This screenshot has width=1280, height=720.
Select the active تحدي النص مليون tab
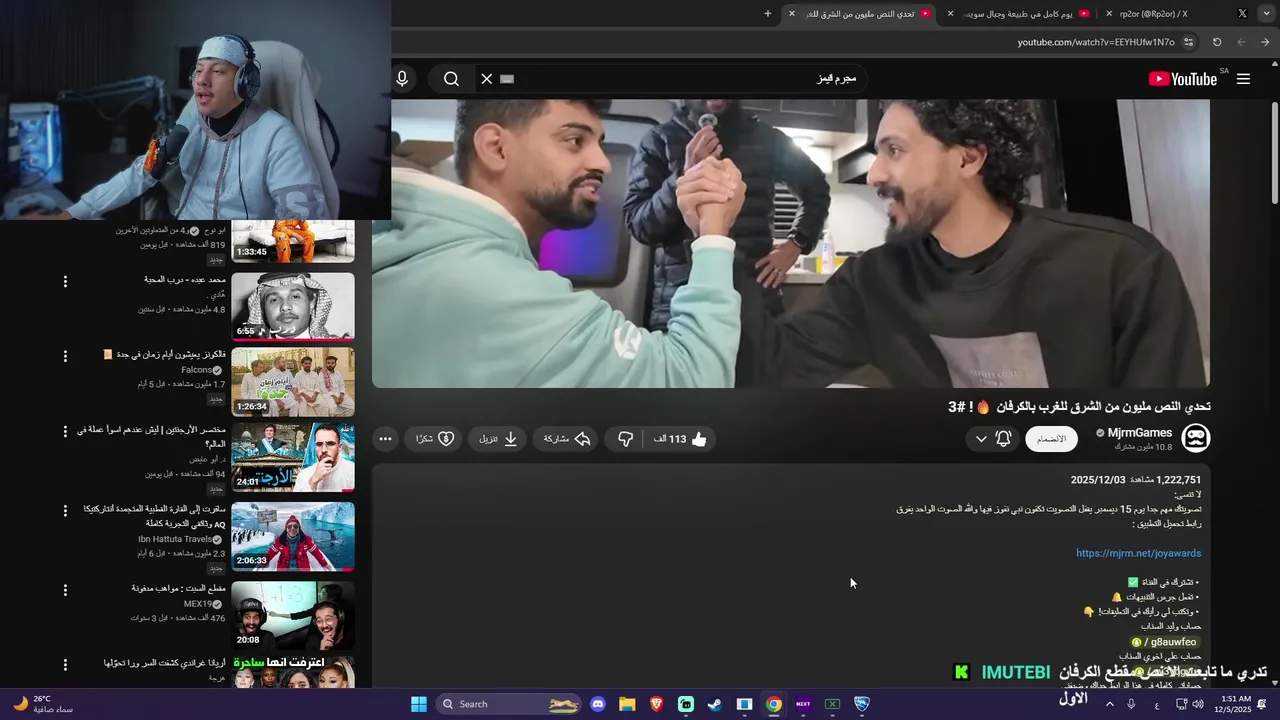pyautogui.click(x=860, y=14)
